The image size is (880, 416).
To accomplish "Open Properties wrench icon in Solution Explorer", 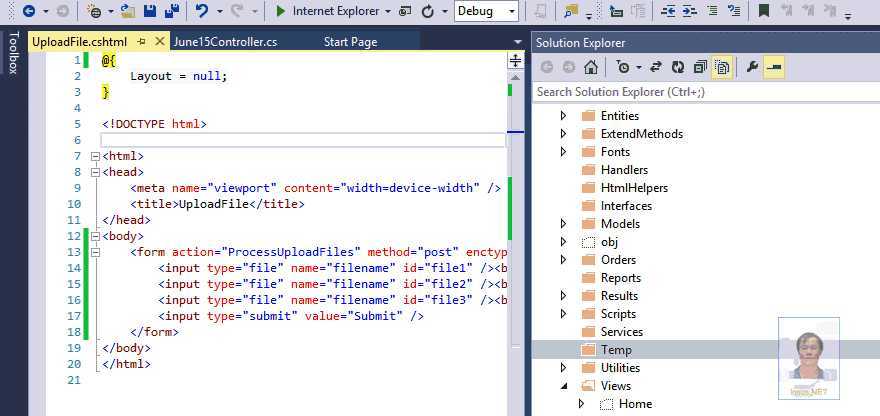I will click(x=753, y=67).
